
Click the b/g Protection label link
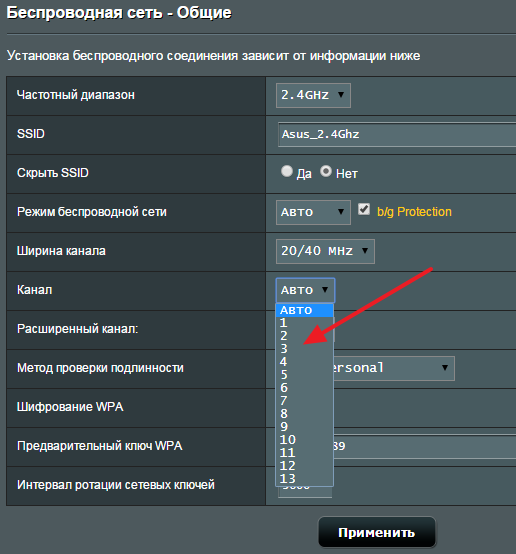pyautogui.click(x=414, y=212)
